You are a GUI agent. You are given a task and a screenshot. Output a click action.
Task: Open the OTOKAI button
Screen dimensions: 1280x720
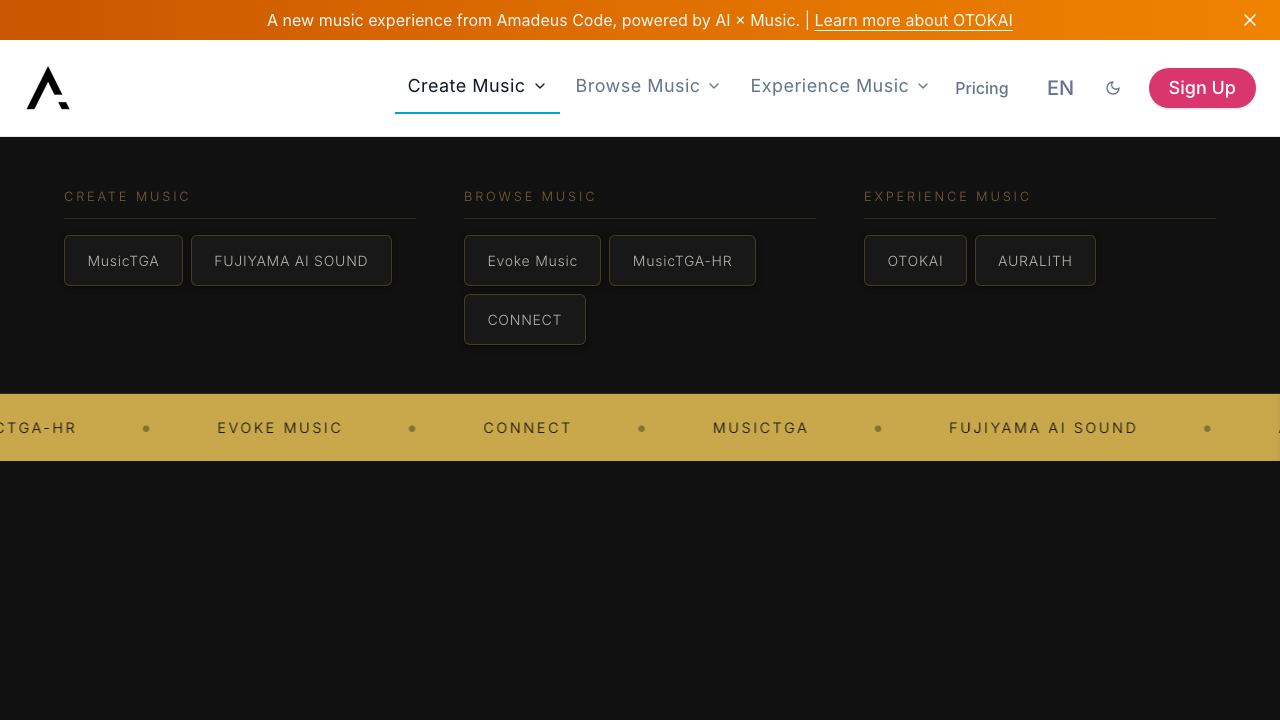915,260
